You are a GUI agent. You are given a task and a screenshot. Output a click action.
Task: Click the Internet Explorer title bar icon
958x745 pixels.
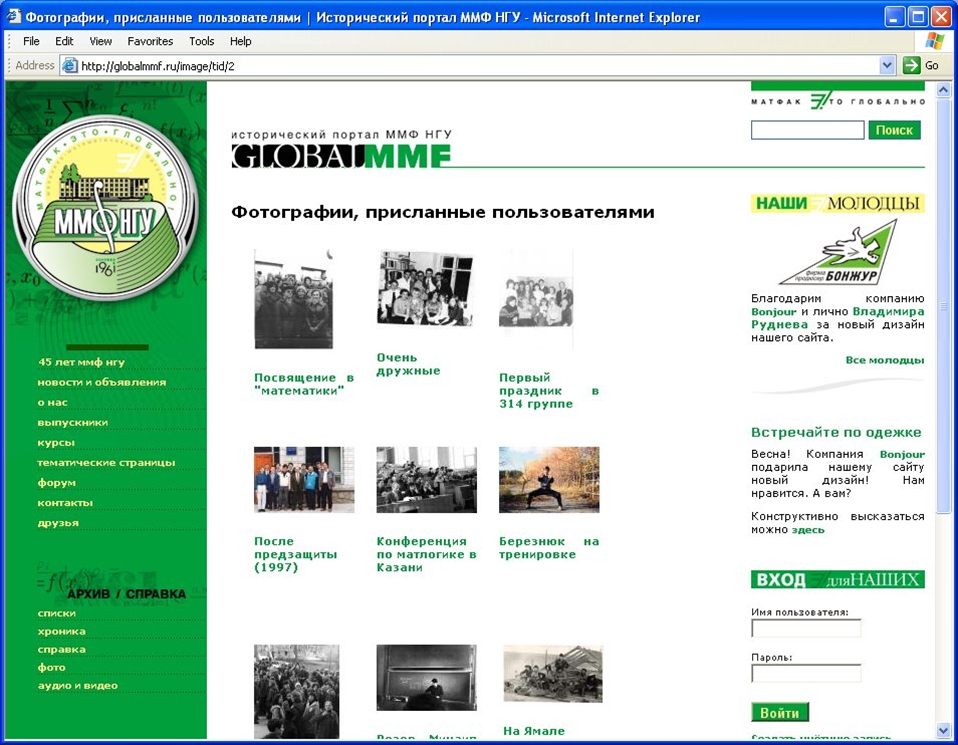click(x=13, y=17)
